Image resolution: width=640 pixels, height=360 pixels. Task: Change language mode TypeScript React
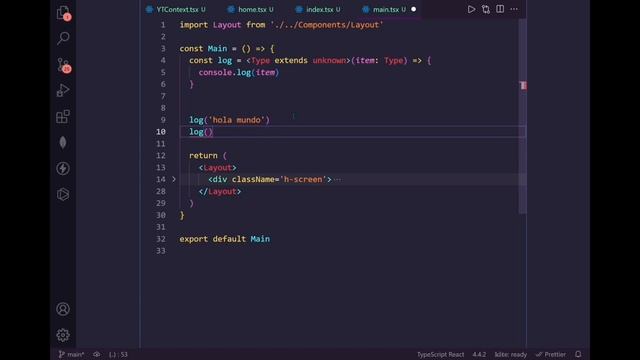[x=440, y=354]
